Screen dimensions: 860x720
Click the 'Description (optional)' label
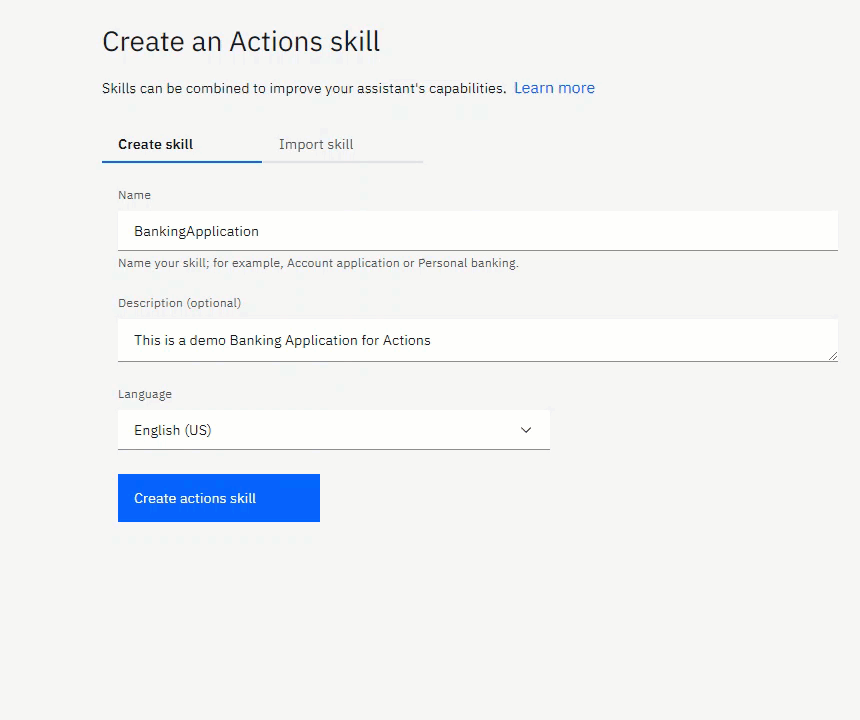[179, 303]
